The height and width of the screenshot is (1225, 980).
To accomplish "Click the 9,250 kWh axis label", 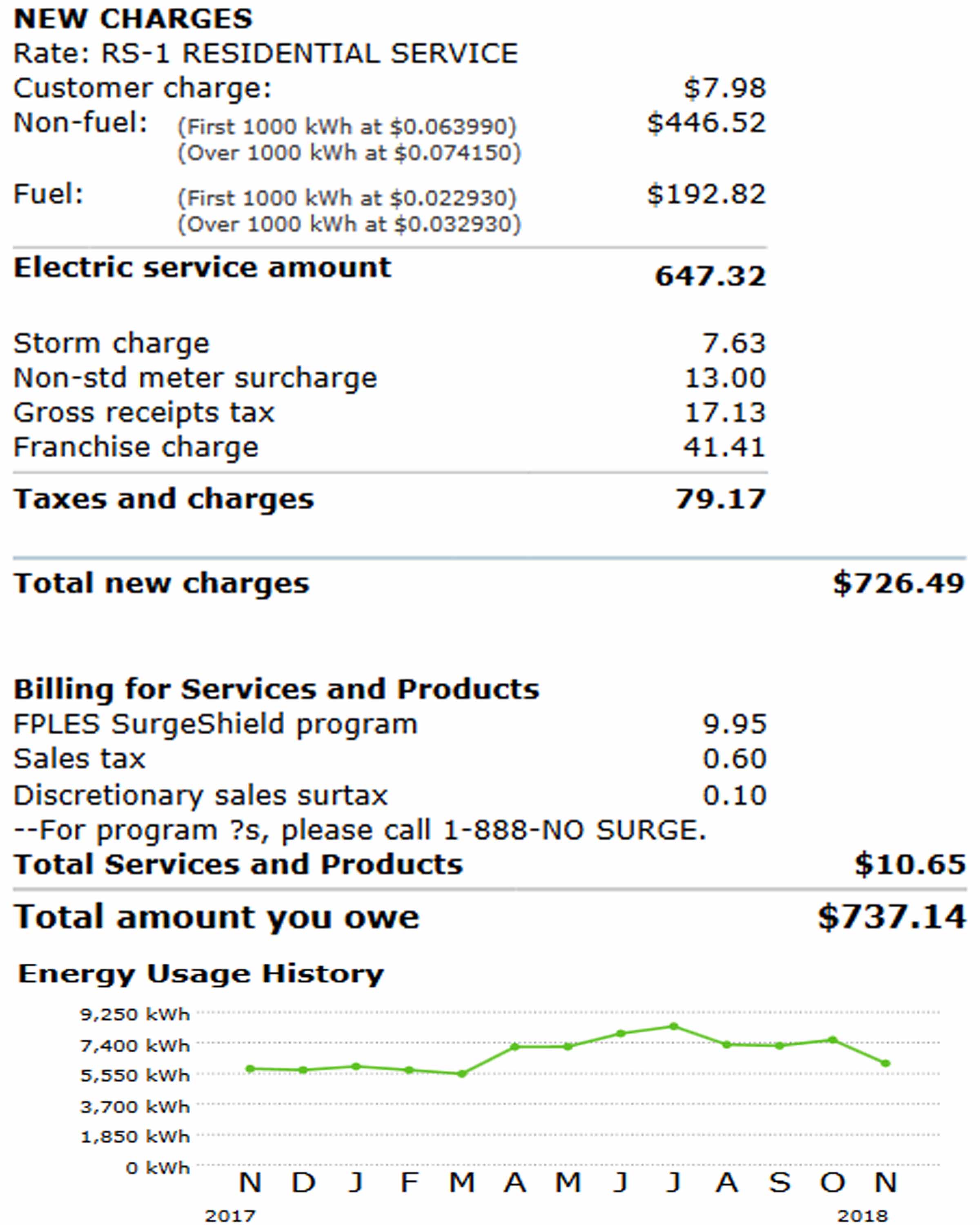I will click(x=135, y=1014).
